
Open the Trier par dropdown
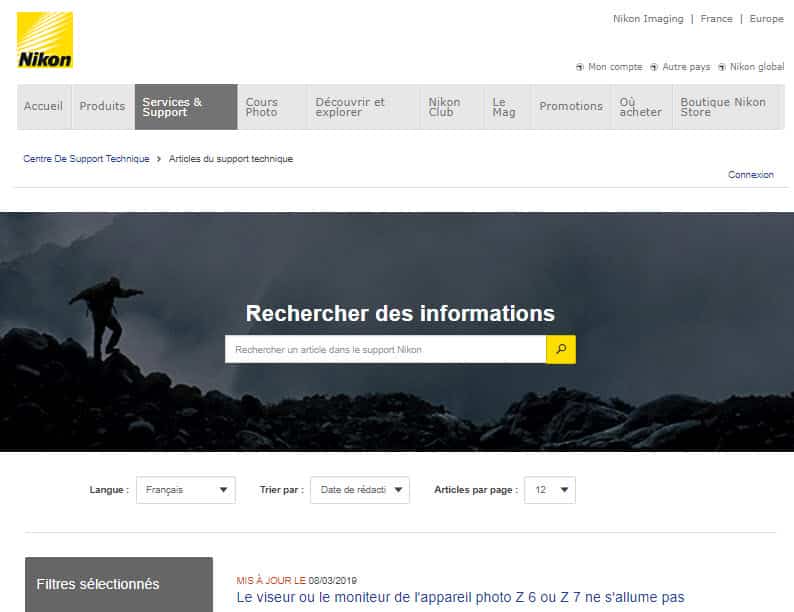click(360, 489)
